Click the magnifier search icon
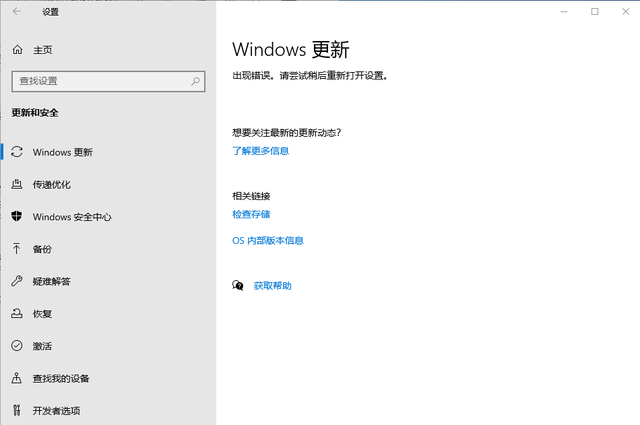640x425 pixels. tap(196, 81)
